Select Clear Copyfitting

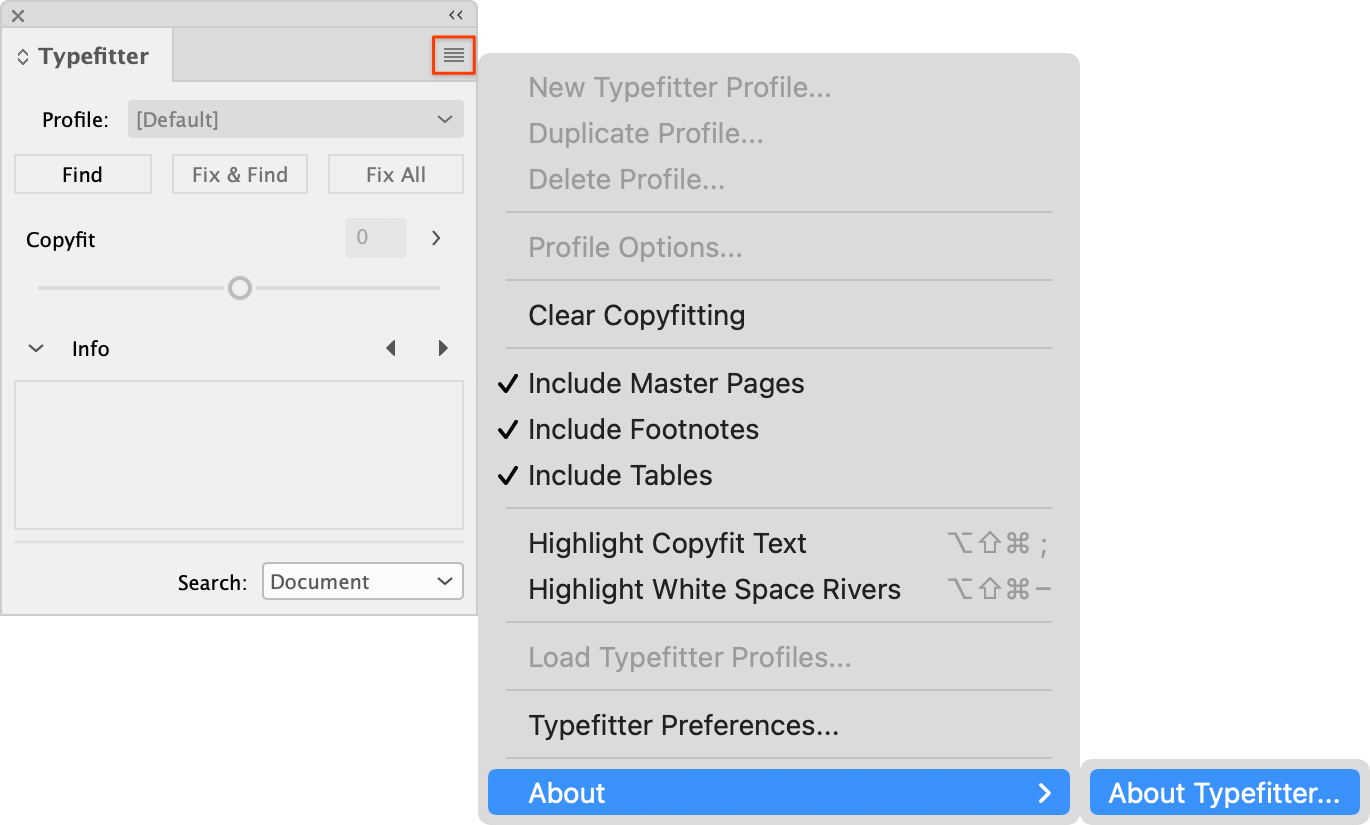tap(779, 315)
